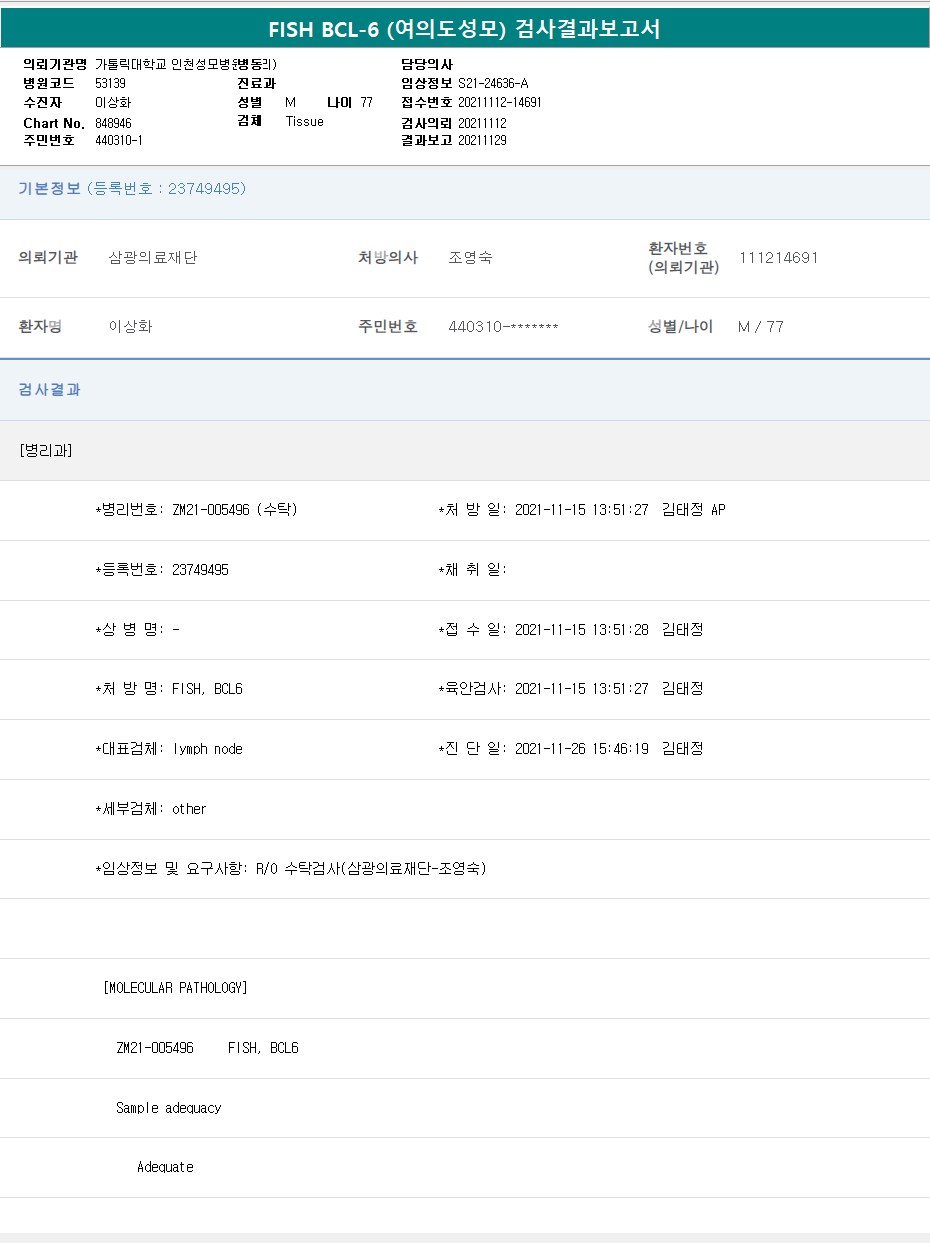Click the 세부검체 other value
The image size is (930, 1243).
point(189,809)
